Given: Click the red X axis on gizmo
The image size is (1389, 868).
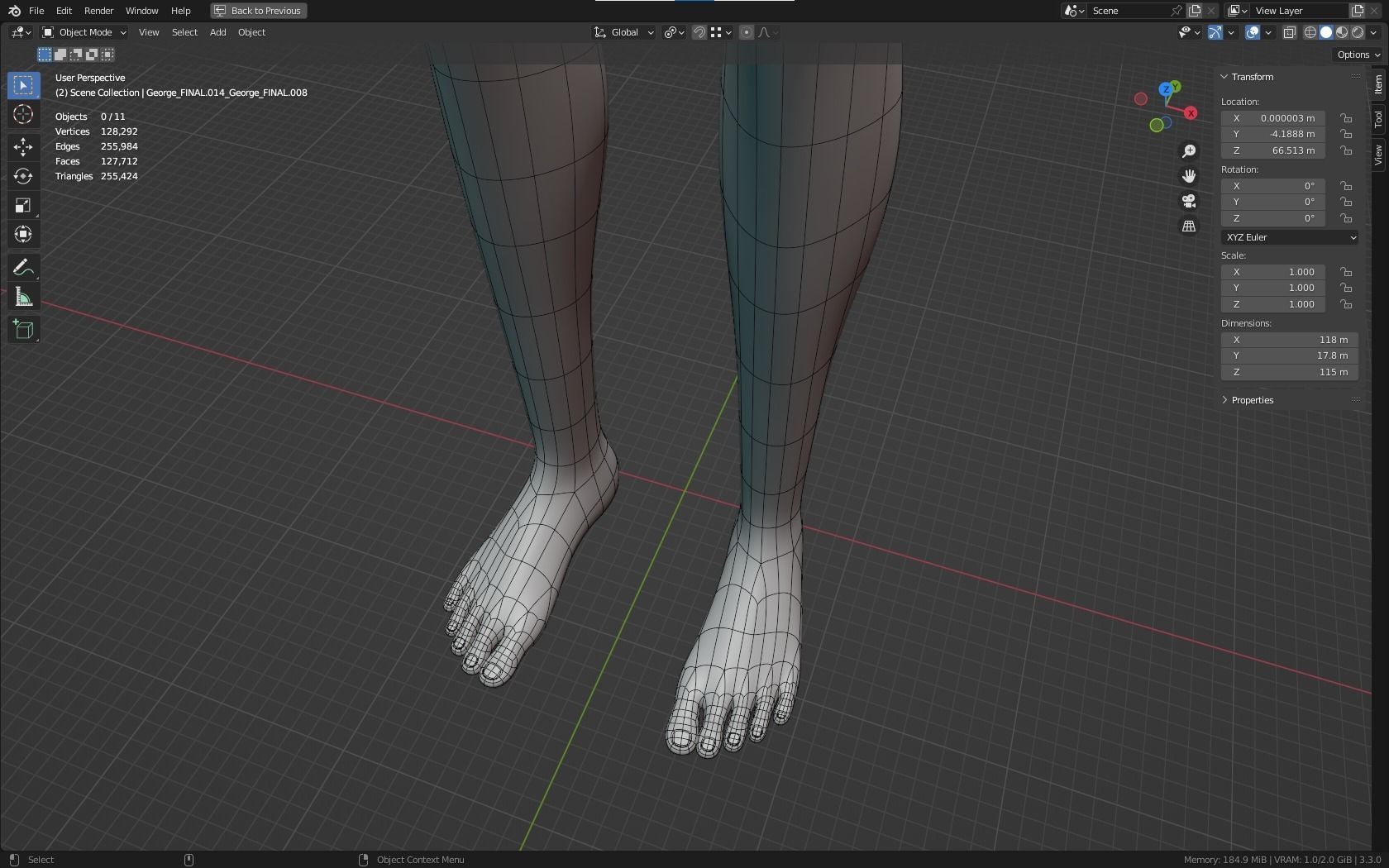Looking at the screenshot, I should click(x=1191, y=112).
